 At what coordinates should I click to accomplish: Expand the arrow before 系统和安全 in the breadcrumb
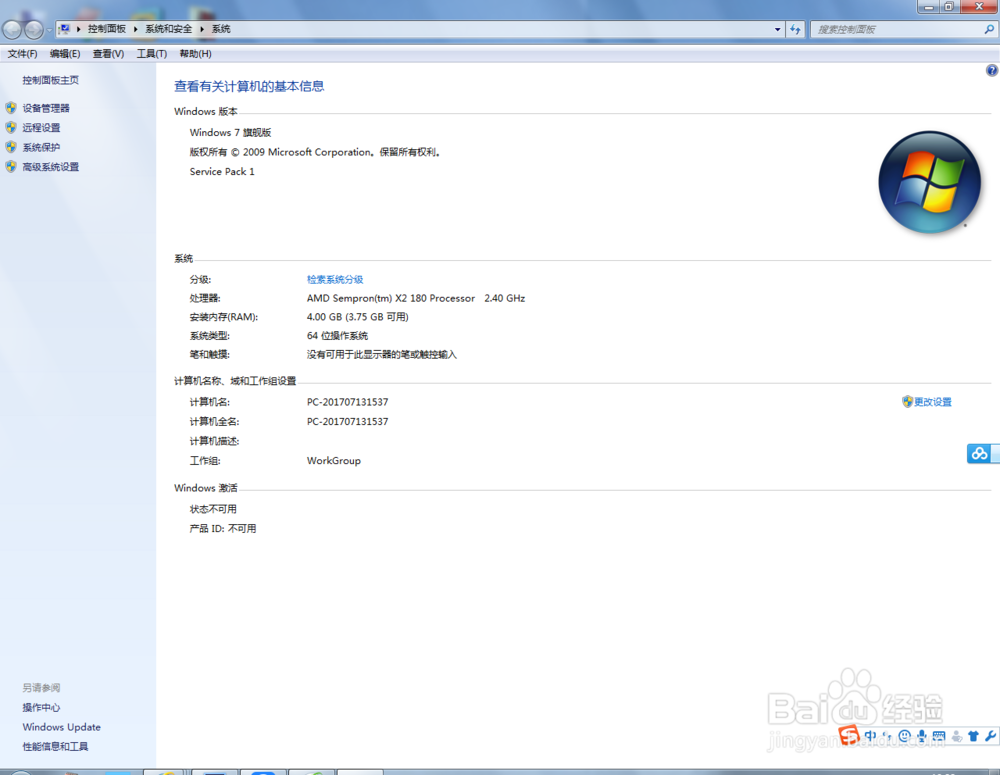(x=136, y=29)
